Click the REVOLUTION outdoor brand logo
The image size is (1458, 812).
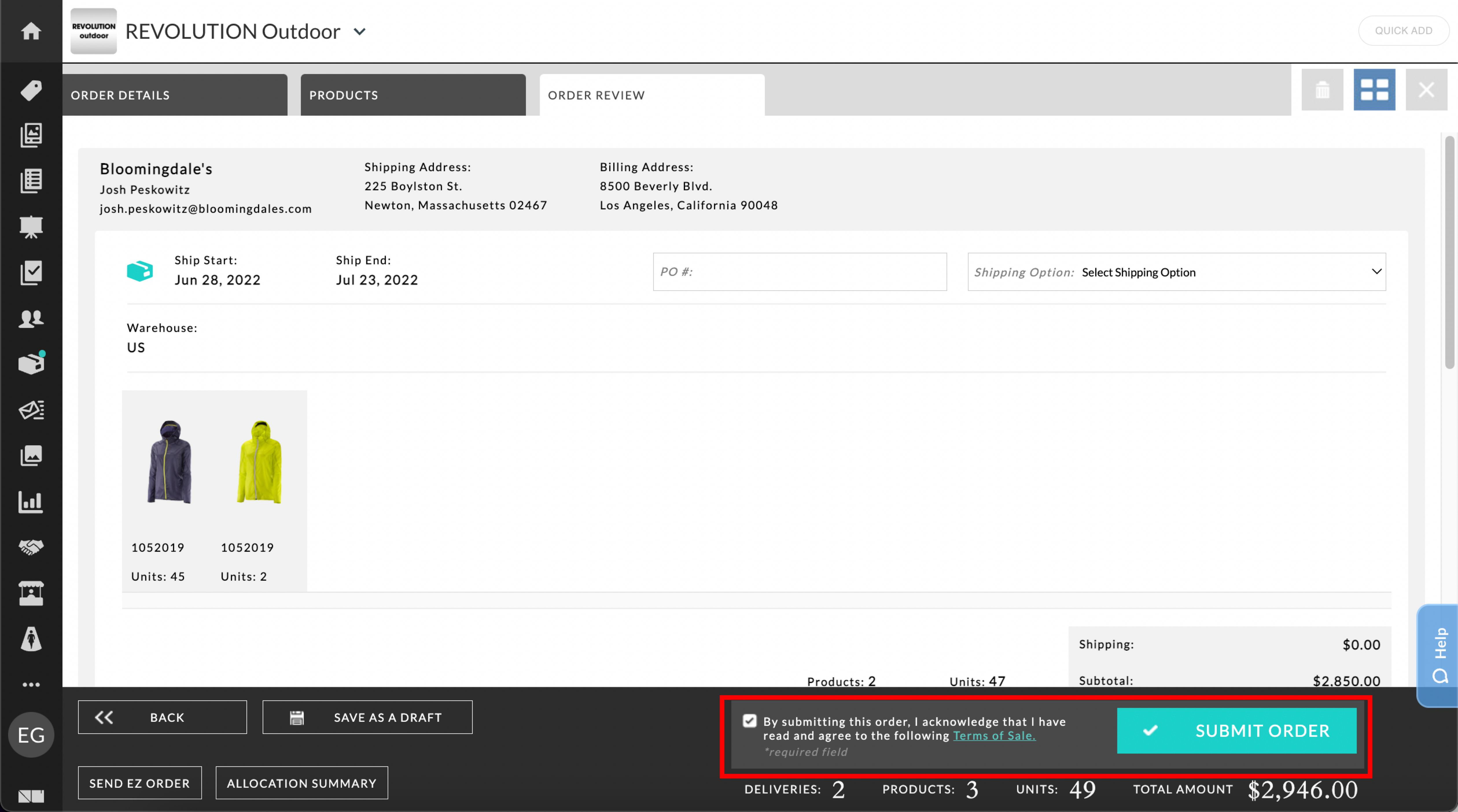[x=93, y=31]
